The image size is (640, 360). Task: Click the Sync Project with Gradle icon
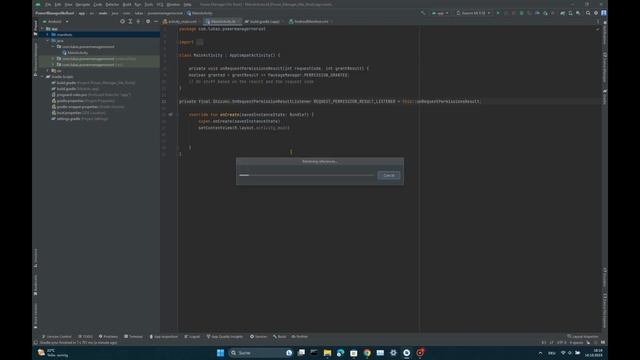(562, 13)
